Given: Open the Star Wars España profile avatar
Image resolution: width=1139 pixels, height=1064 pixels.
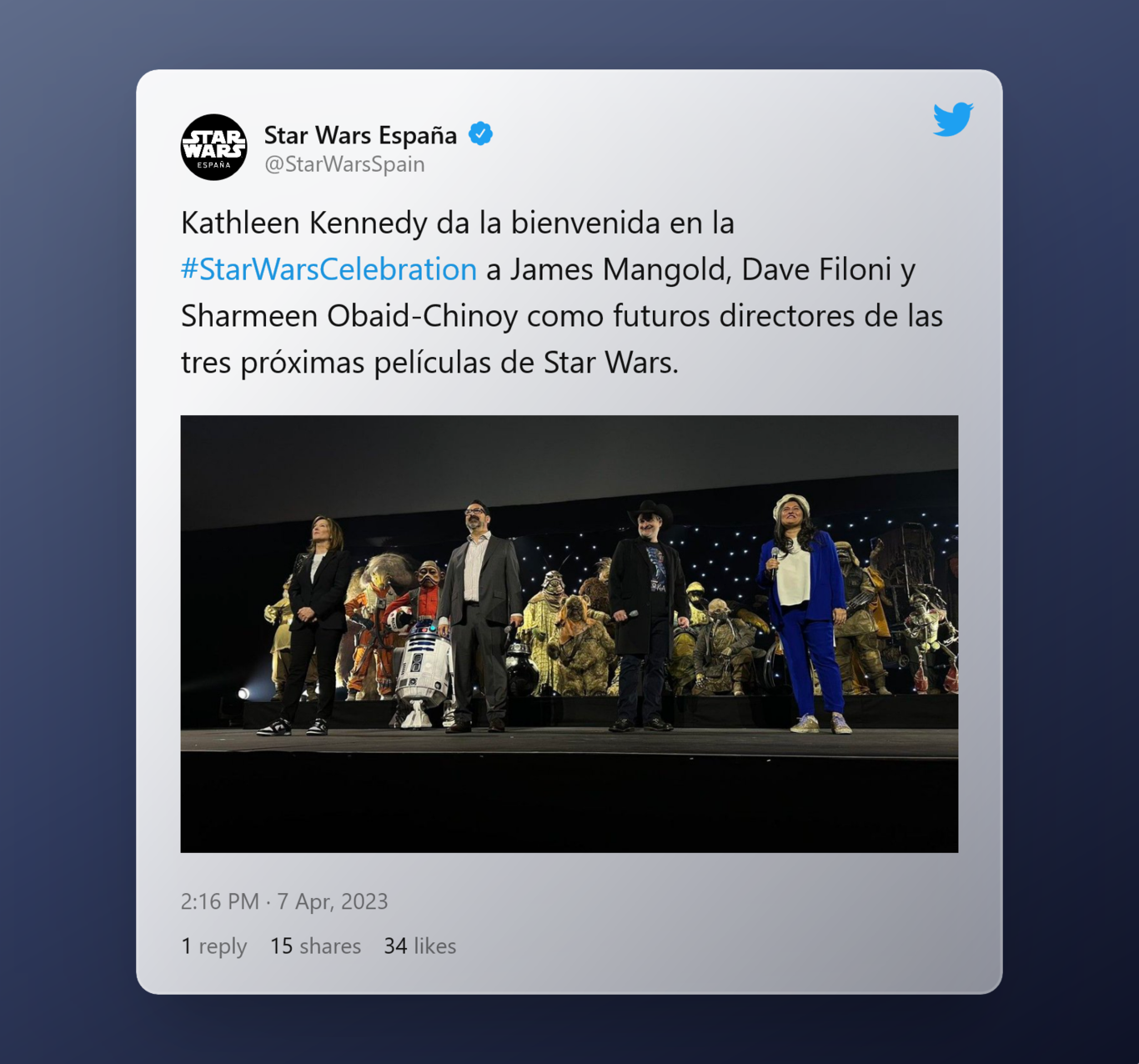Looking at the screenshot, I should tap(213, 148).
